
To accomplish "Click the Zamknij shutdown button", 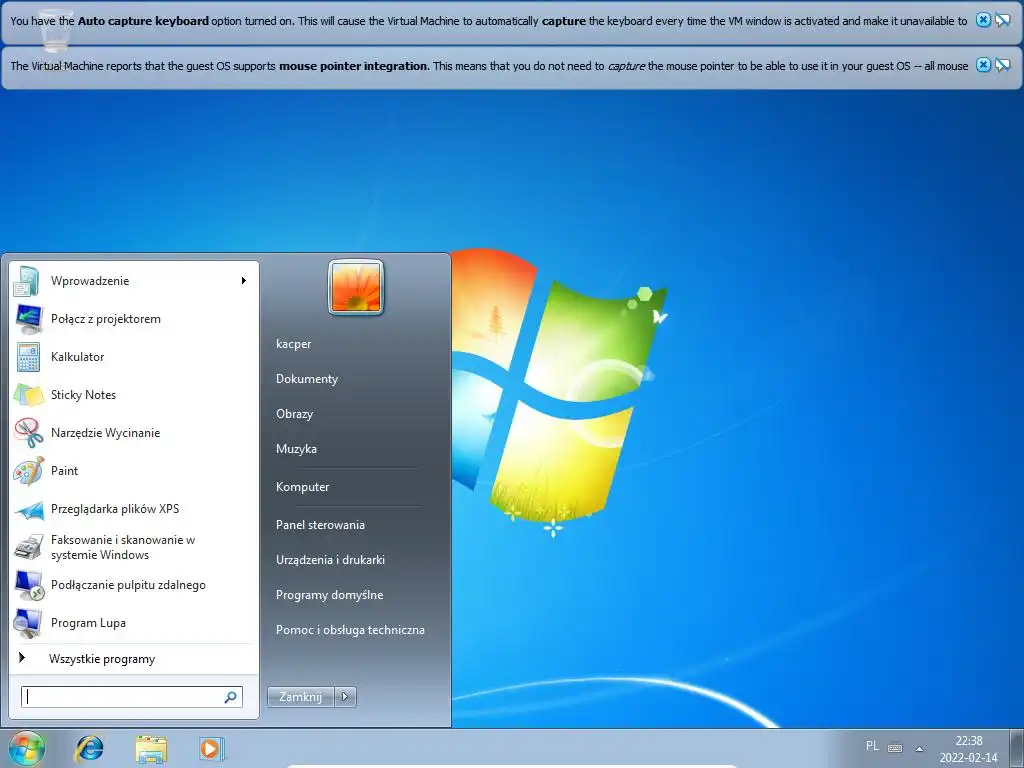I will click(x=300, y=697).
